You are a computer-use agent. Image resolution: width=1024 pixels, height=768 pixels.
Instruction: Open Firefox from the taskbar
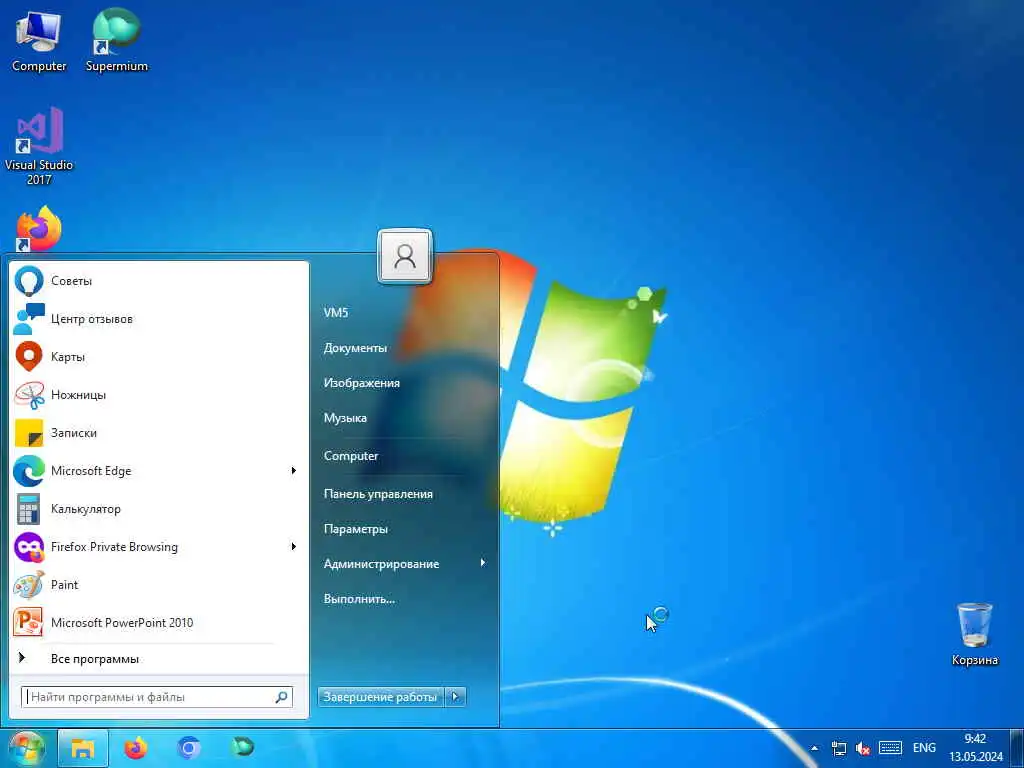[x=136, y=748]
